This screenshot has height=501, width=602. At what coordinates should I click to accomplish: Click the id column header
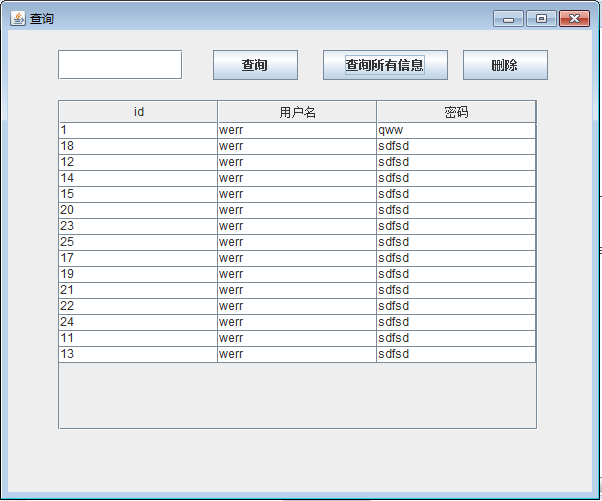click(138, 112)
